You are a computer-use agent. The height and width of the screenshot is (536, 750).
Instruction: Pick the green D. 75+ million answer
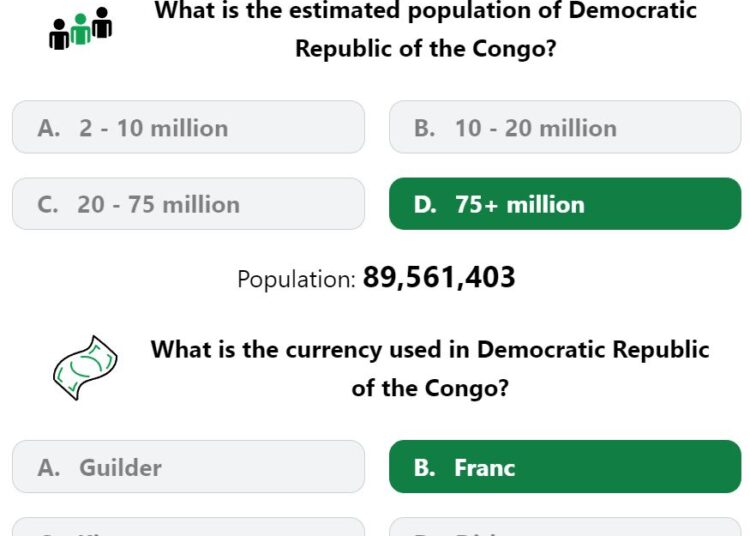(565, 204)
